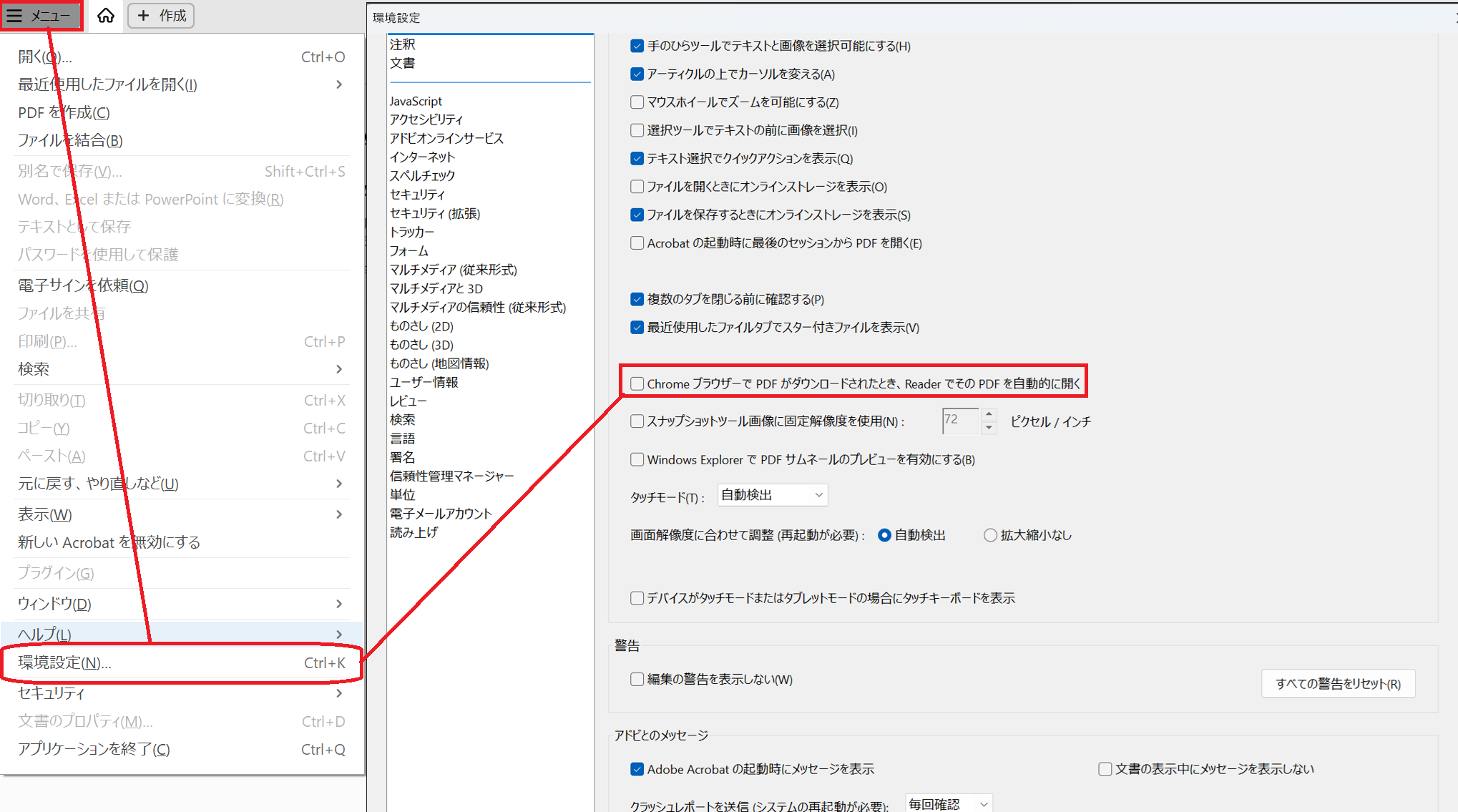Screen dimensions: 1458x812
Task: Enable 選択ツールでテキストの前に画像を選択
Action: [637, 130]
